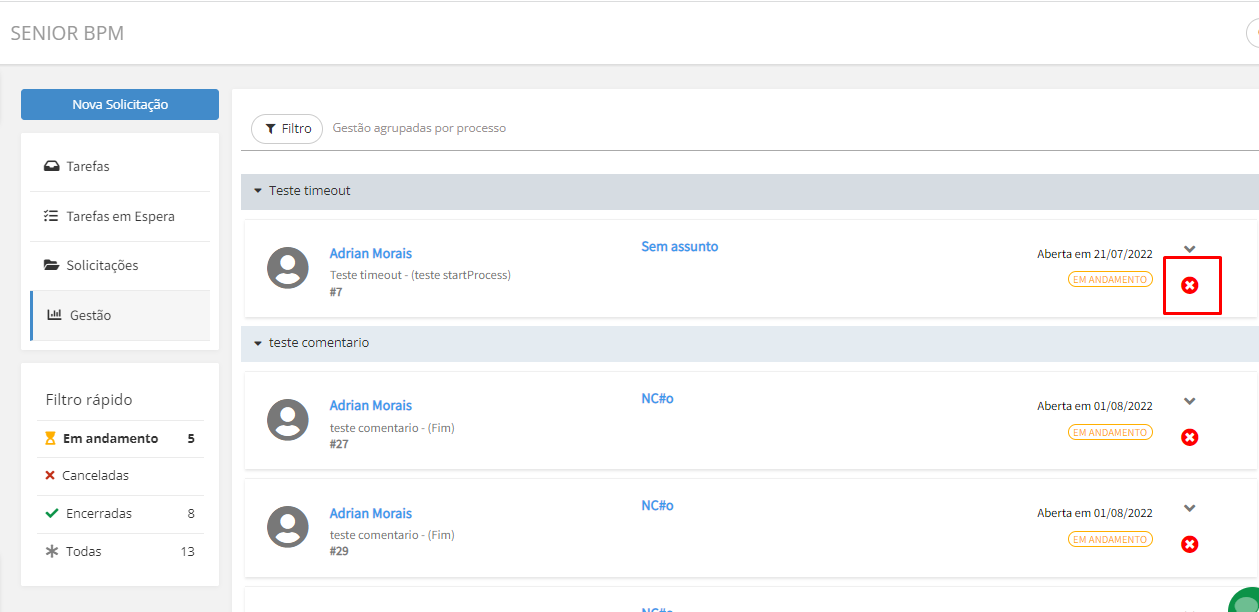The width and height of the screenshot is (1259, 612).
Task: Open the Filtro filter button
Action: tap(287, 129)
